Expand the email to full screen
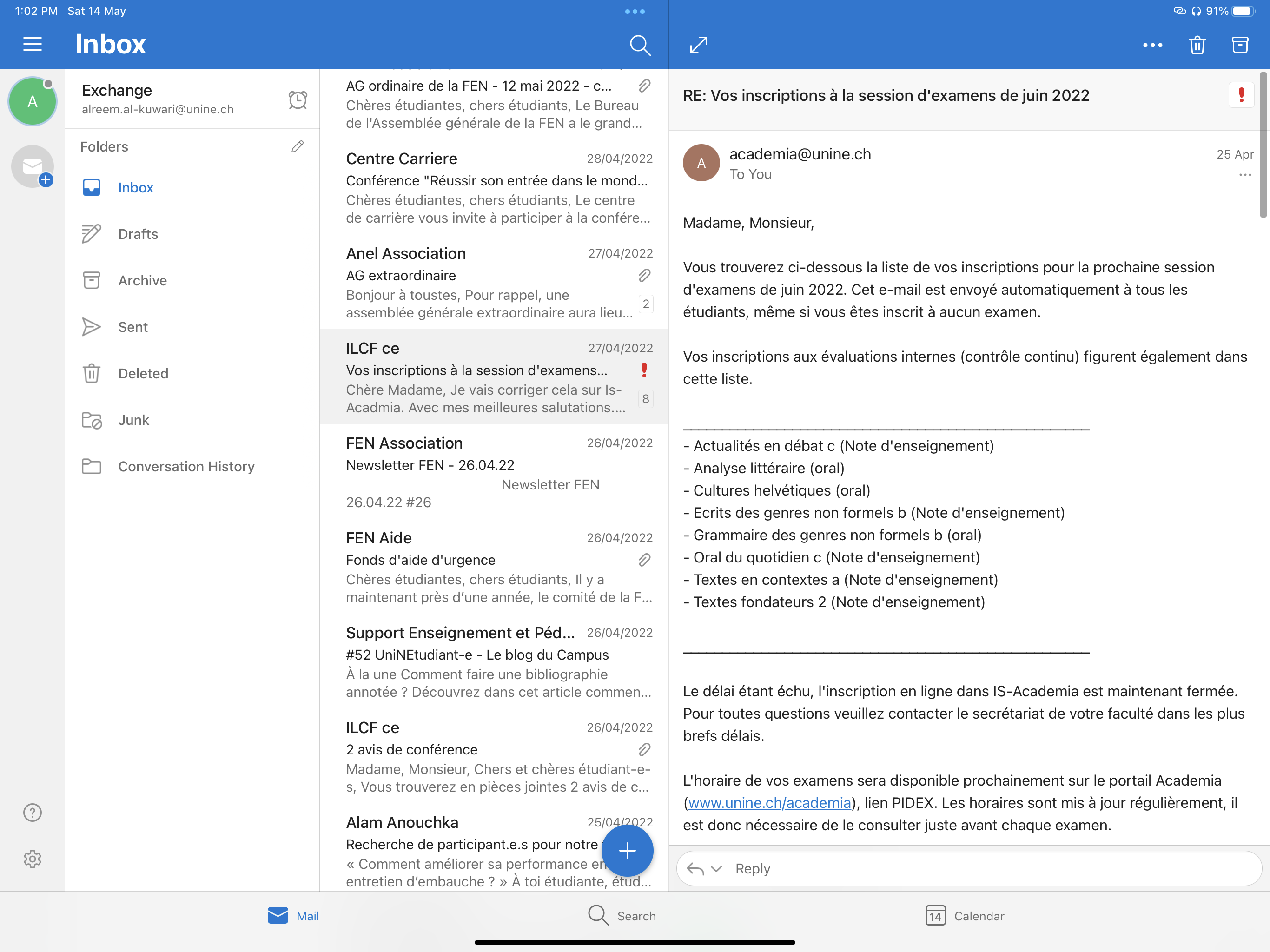Screen dimensions: 1270x952 click(x=698, y=45)
